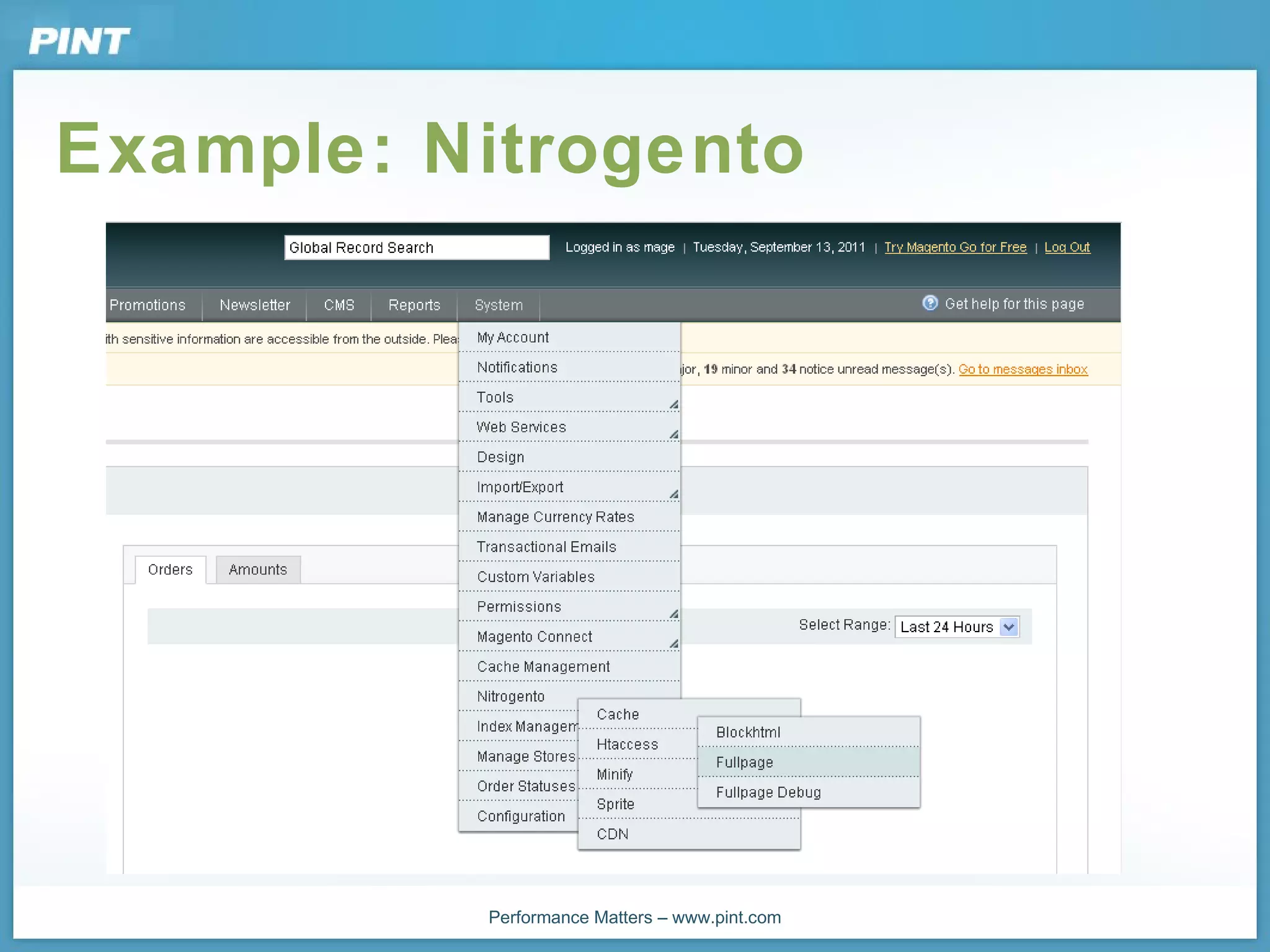Switch to the Orders tab
This screenshot has width=1270, height=952.
point(171,570)
